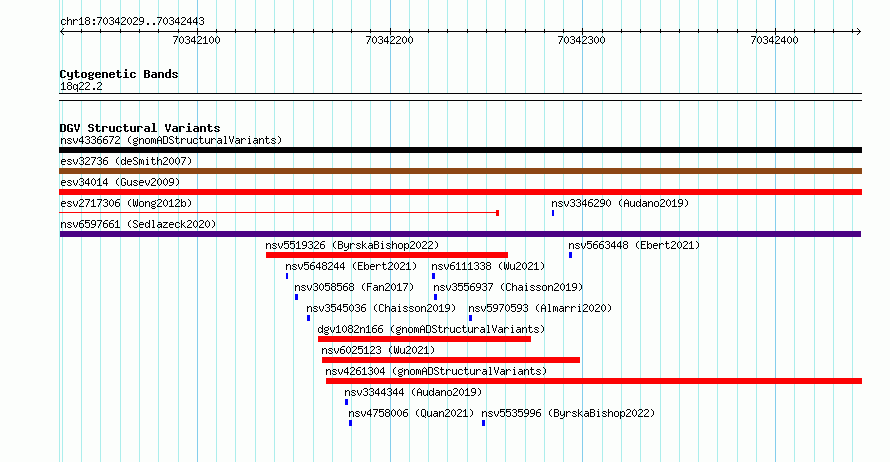Open the nsv5663448 (Ebert2021) label
This screenshot has height=462, width=890.
coord(634,245)
